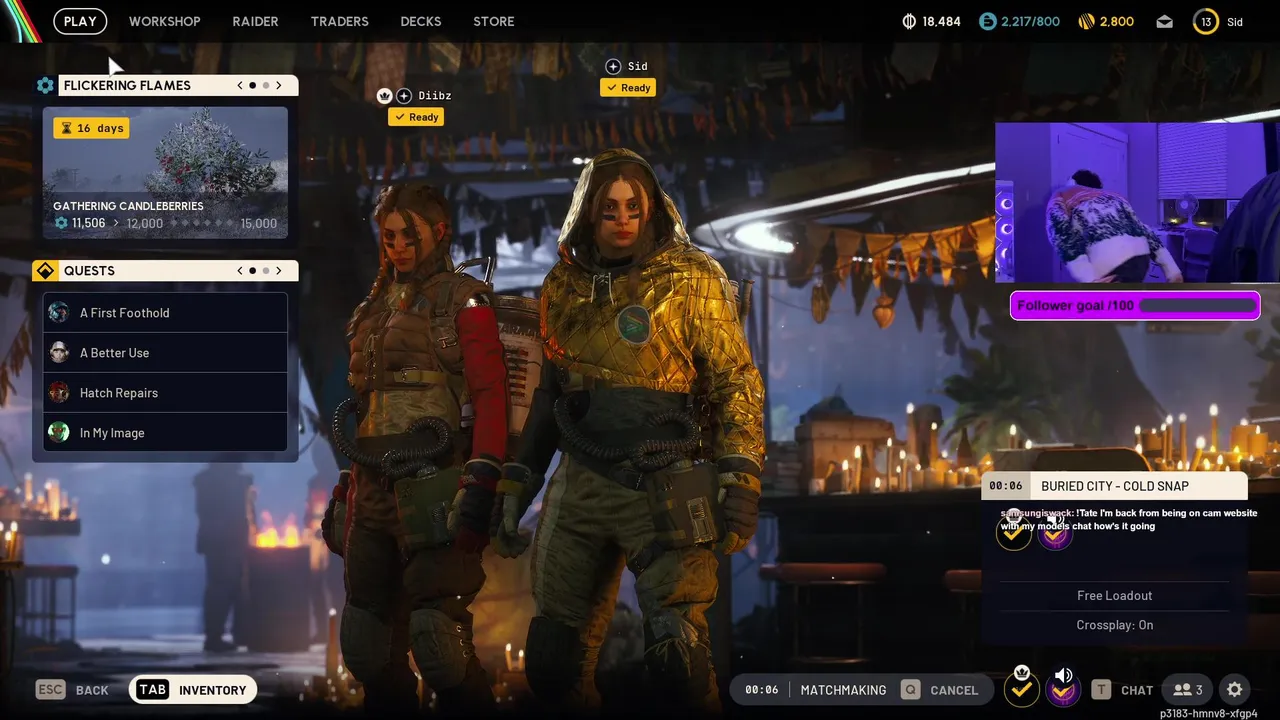Click the streamer webcam overlay

click(x=1137, y=203)
